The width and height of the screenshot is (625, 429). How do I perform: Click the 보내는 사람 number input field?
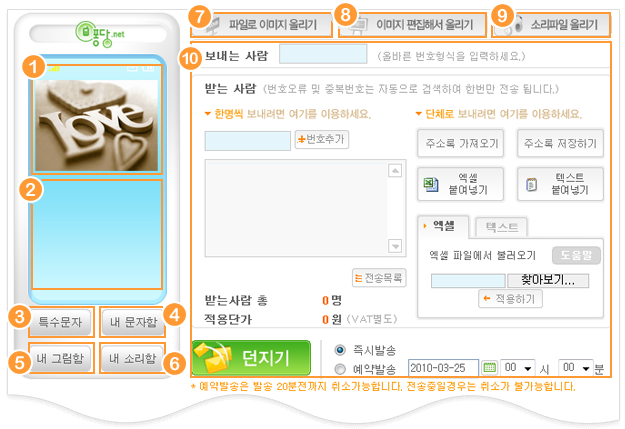pyautogui.click(x=323, y=55)
